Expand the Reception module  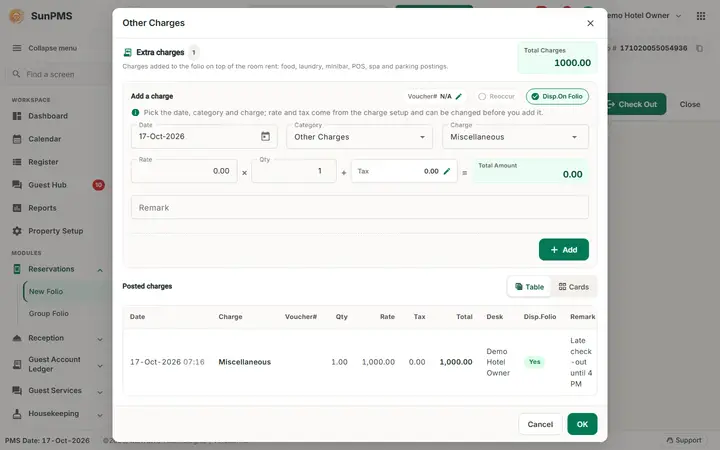(100, 339)
